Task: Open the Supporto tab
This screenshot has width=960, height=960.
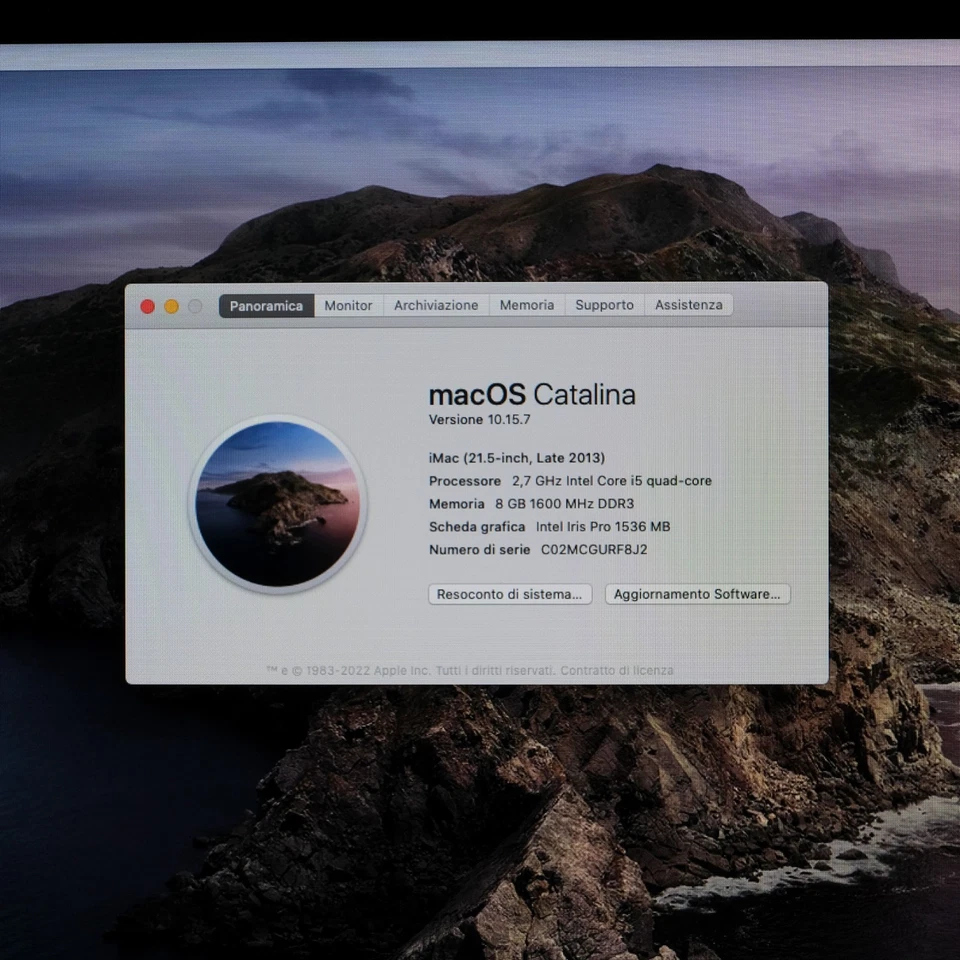Action: tap(604, 305)
